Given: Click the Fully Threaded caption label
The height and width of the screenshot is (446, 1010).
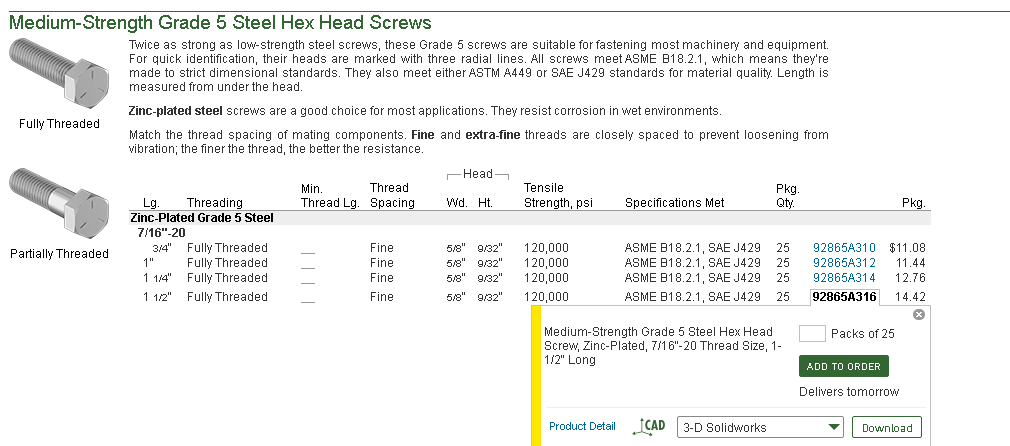Looking at the screenshot, I should [59, 124].
